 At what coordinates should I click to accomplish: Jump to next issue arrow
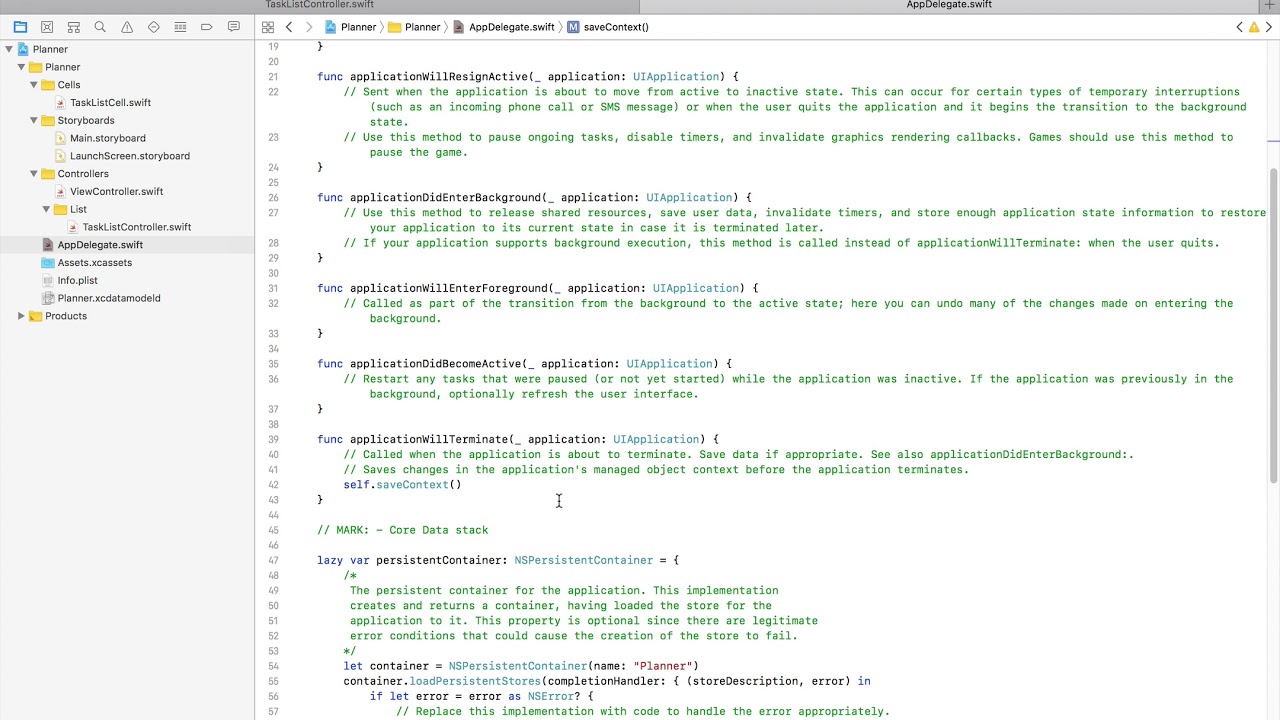tap(1267, 27)
